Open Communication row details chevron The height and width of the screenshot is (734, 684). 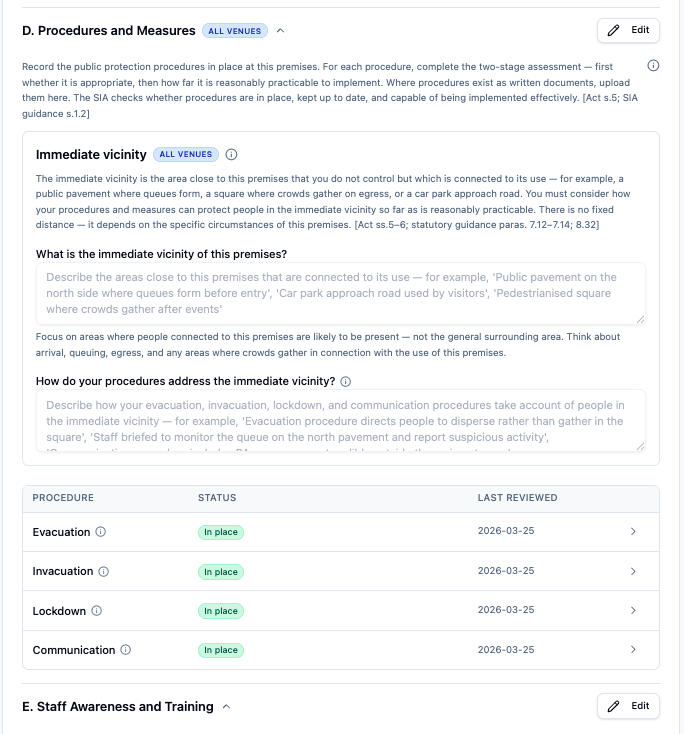click(633, 649)
